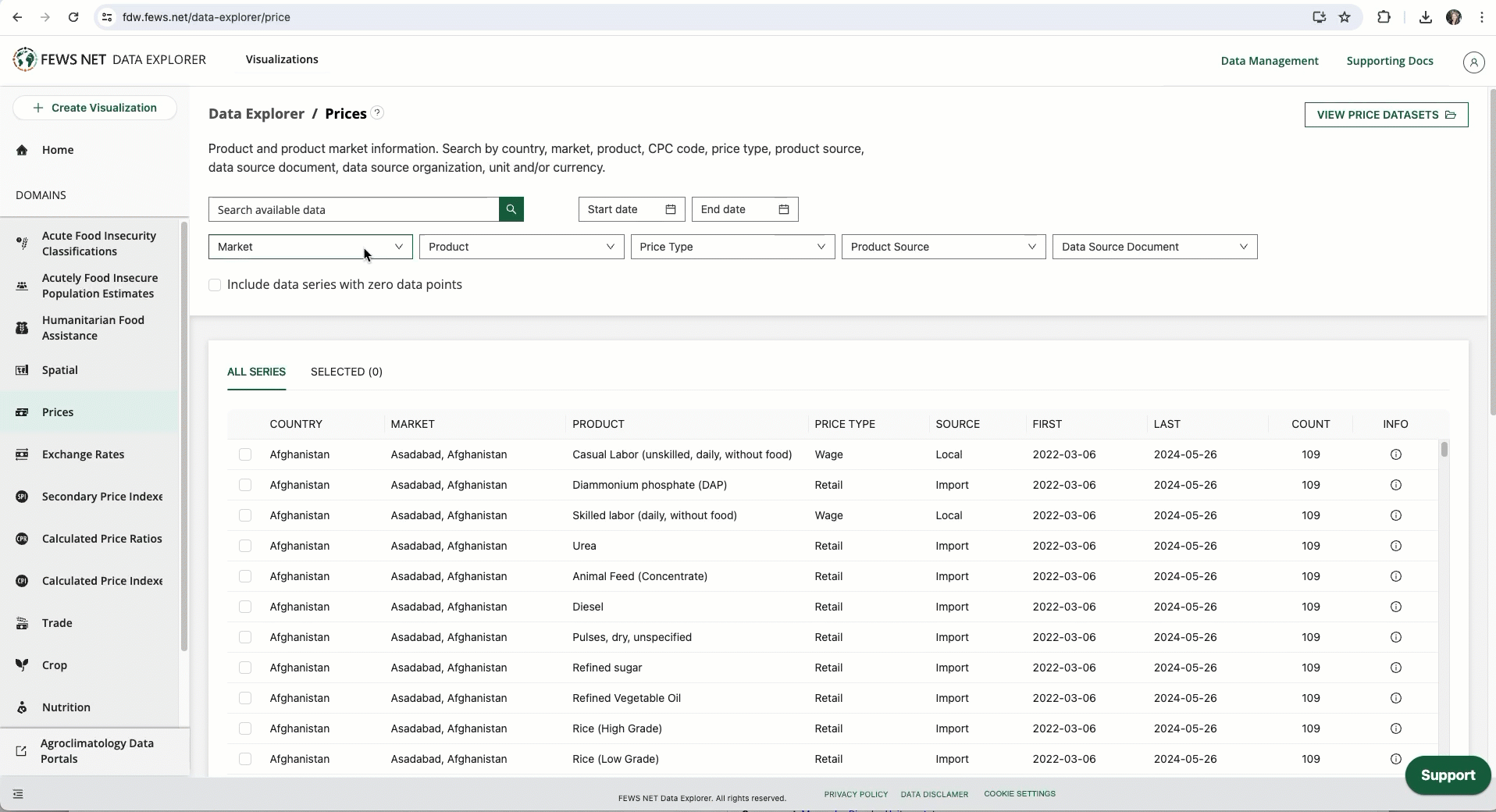Open Exchange Rates in the sidebar

[x=83, y=454]
